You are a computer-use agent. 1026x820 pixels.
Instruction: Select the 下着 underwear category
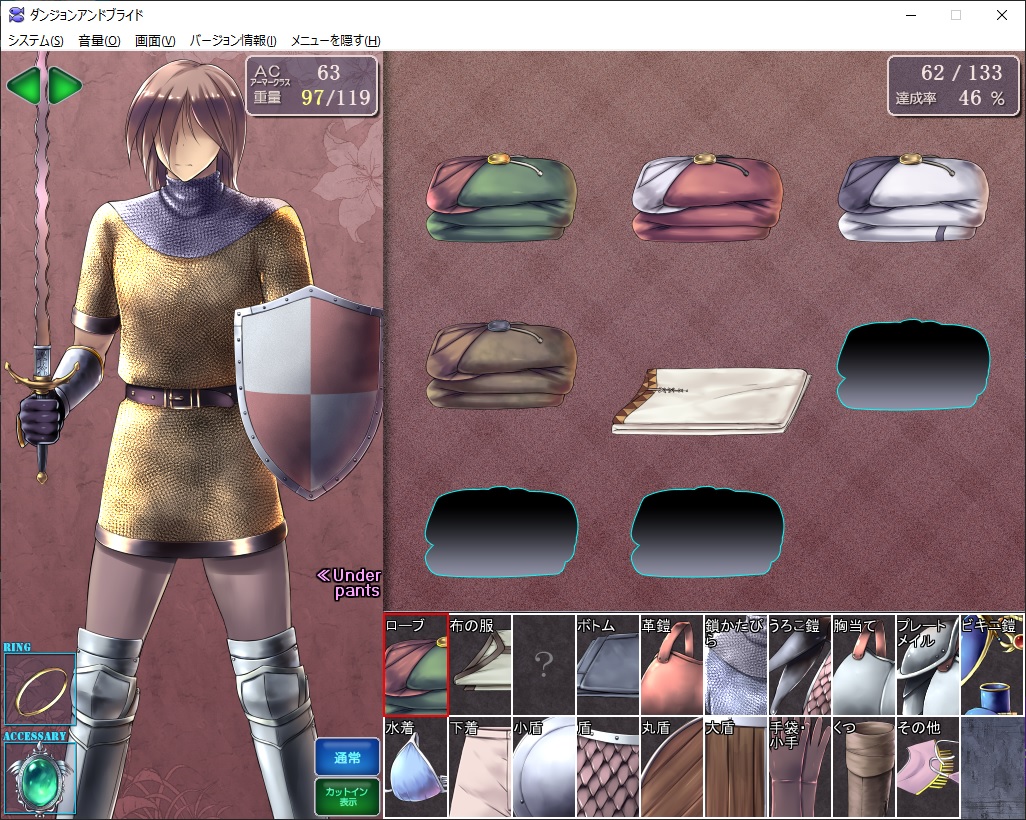(x=480, y=767)
